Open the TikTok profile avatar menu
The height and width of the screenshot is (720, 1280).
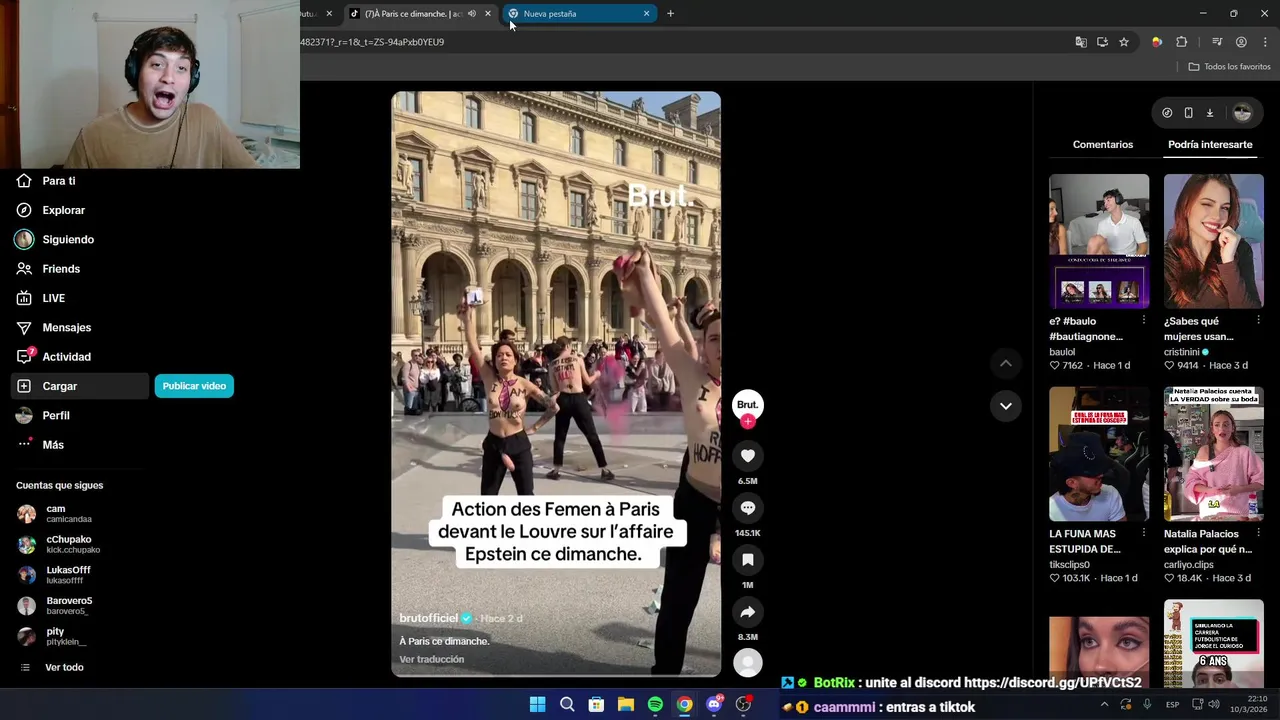(x=1242, y=113)
